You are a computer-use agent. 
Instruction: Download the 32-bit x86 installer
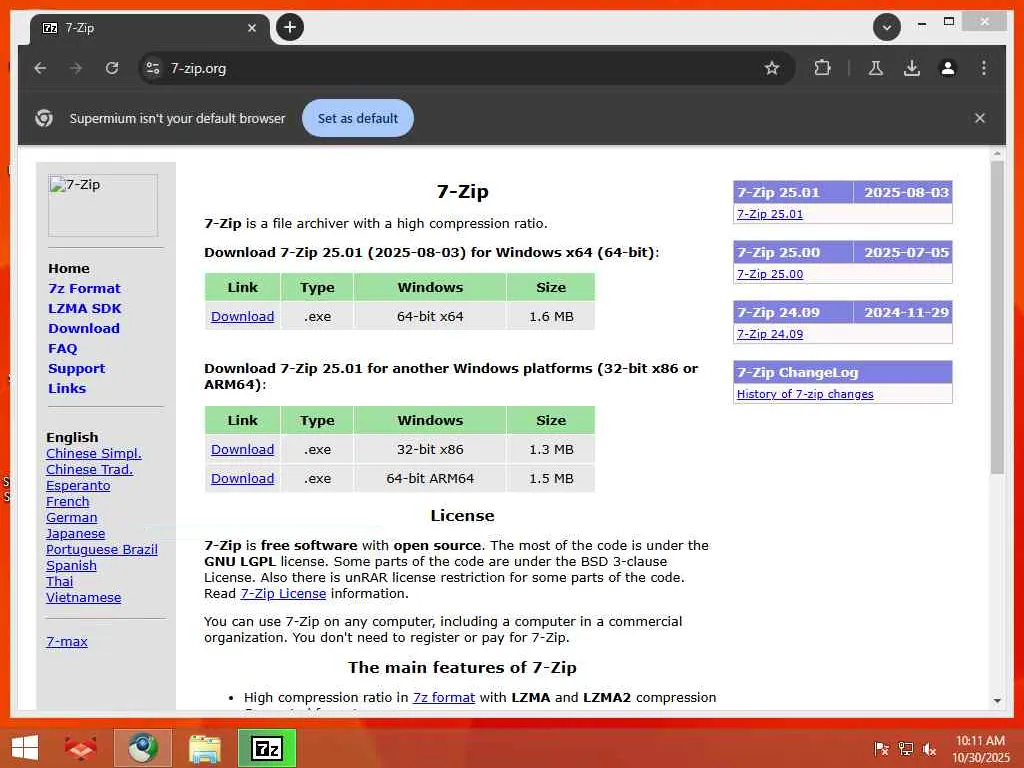242,450
